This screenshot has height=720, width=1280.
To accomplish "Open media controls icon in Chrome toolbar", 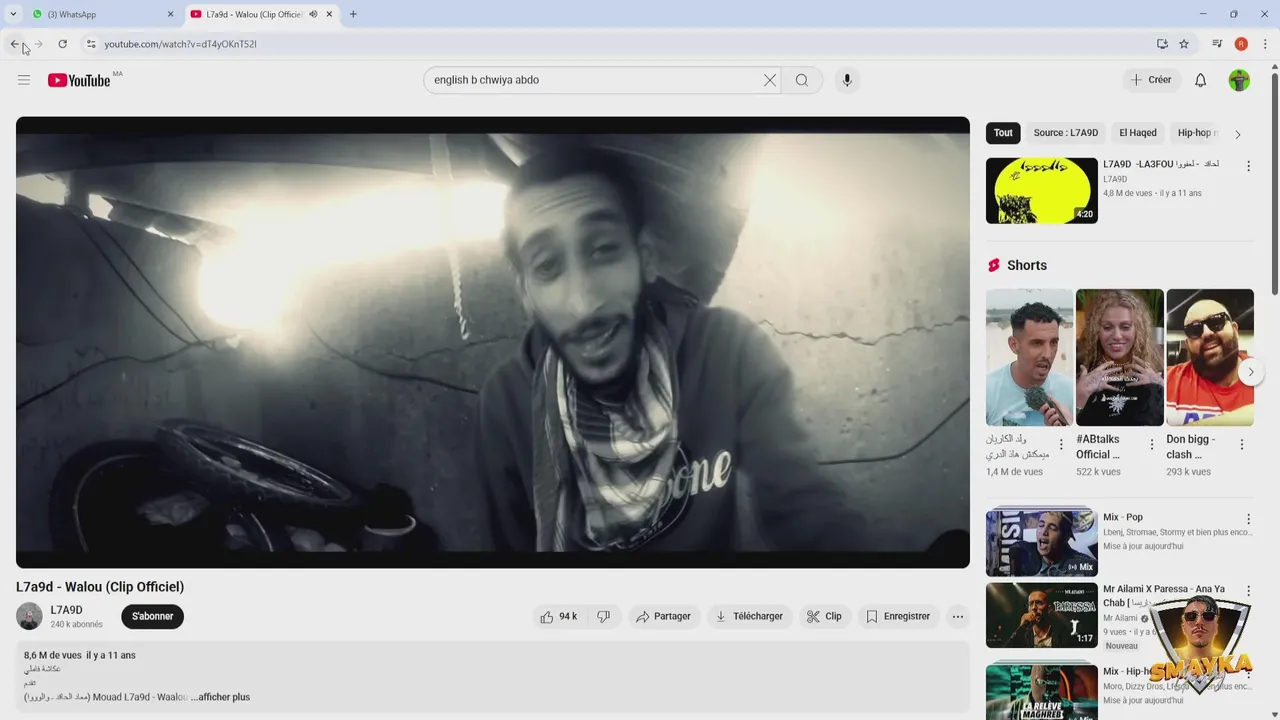I will pyautogui.click(x=1217, y=44).
